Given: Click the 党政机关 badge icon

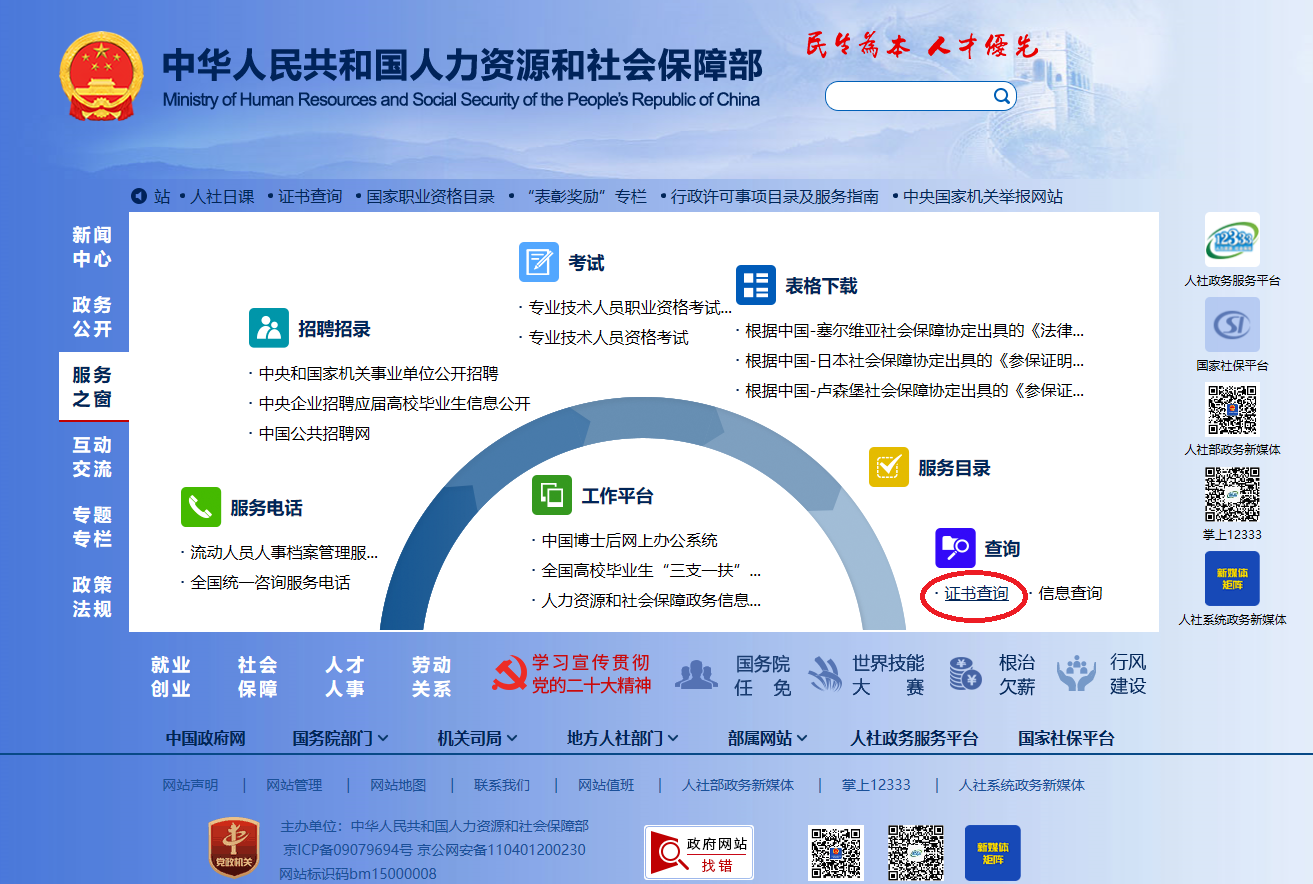Looking at the screenshot, I should tap(234, 848).
